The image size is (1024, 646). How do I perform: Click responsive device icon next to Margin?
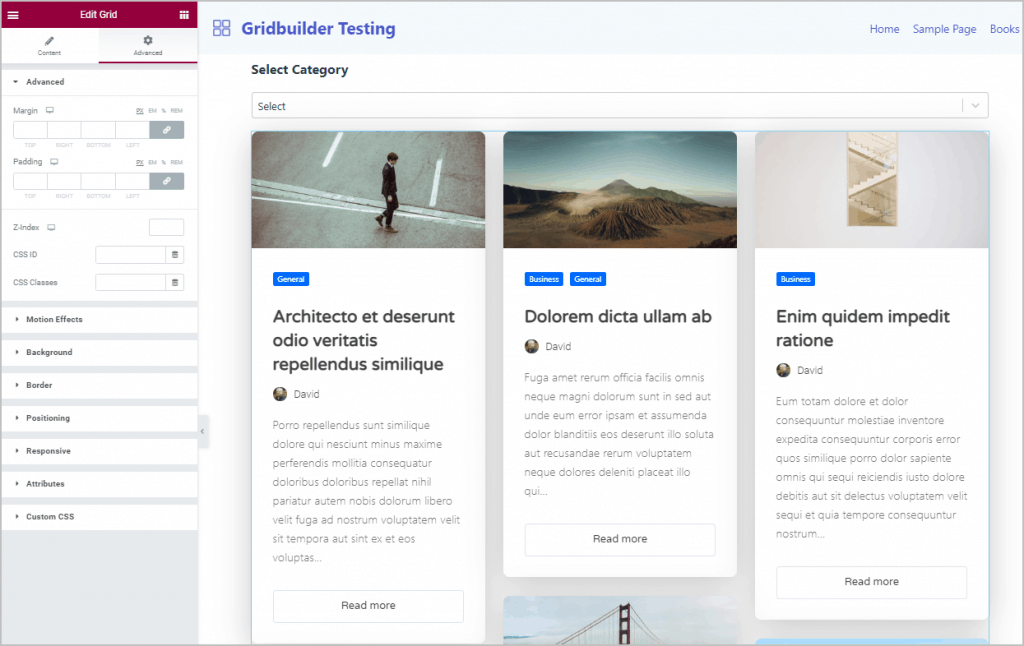tap(49, 110)
